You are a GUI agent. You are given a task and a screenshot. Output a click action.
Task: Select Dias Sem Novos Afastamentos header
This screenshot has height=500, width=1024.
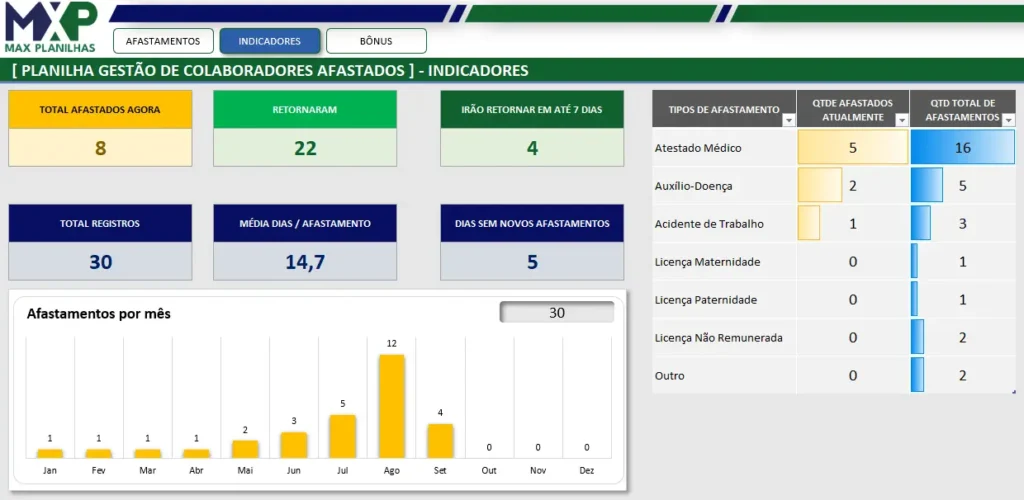[532, 223]
